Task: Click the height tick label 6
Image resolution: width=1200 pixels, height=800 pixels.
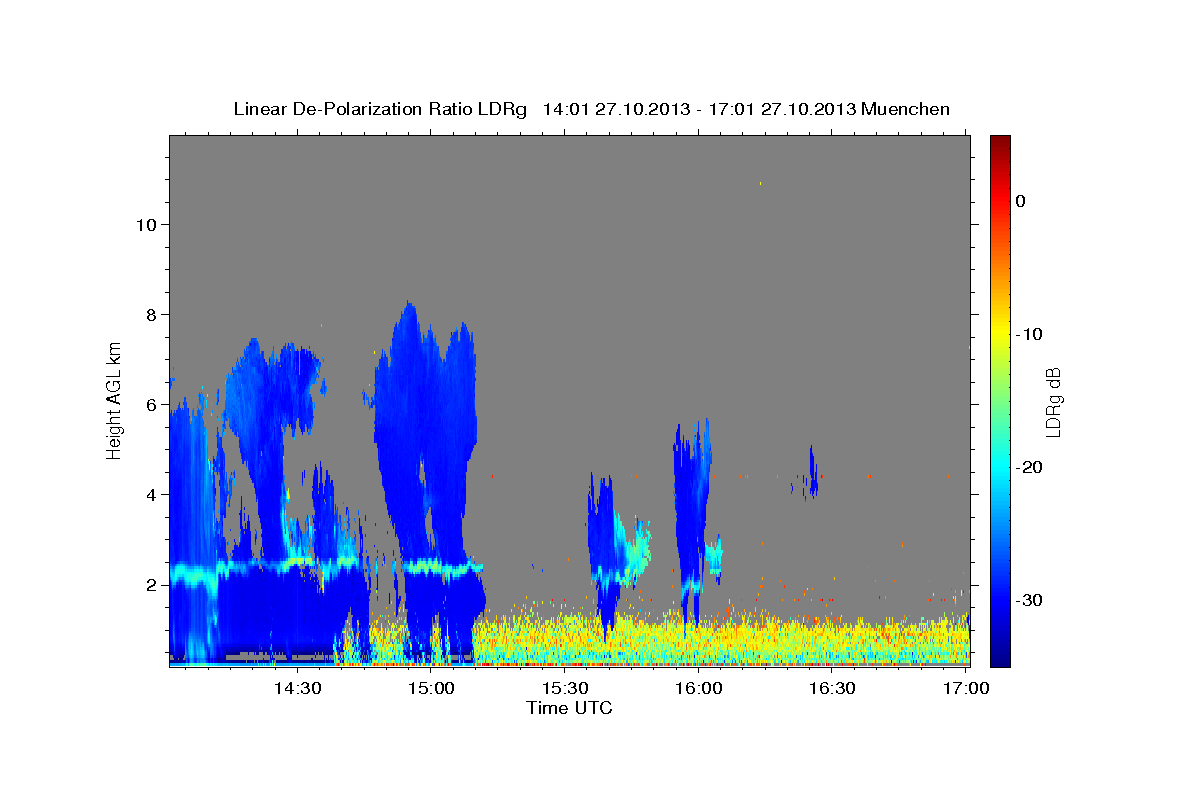Action: (150, 404)
